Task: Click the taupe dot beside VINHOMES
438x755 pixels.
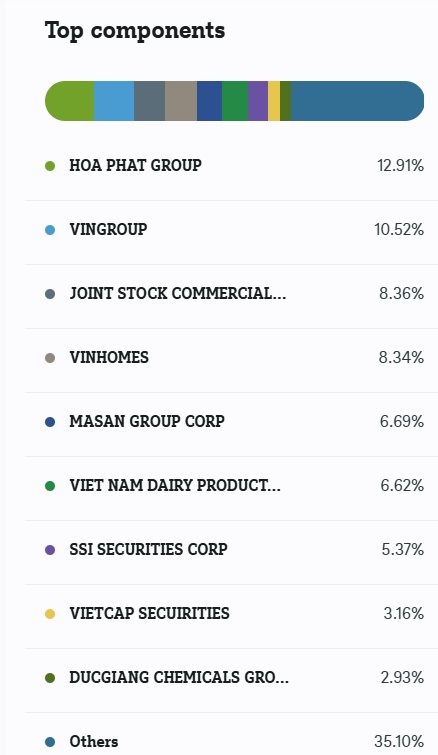Action: coord(50,358)
